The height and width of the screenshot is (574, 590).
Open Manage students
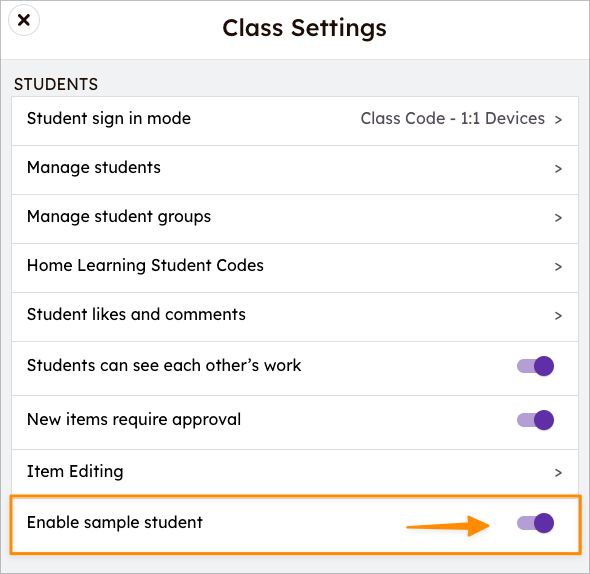click(295, 170)
